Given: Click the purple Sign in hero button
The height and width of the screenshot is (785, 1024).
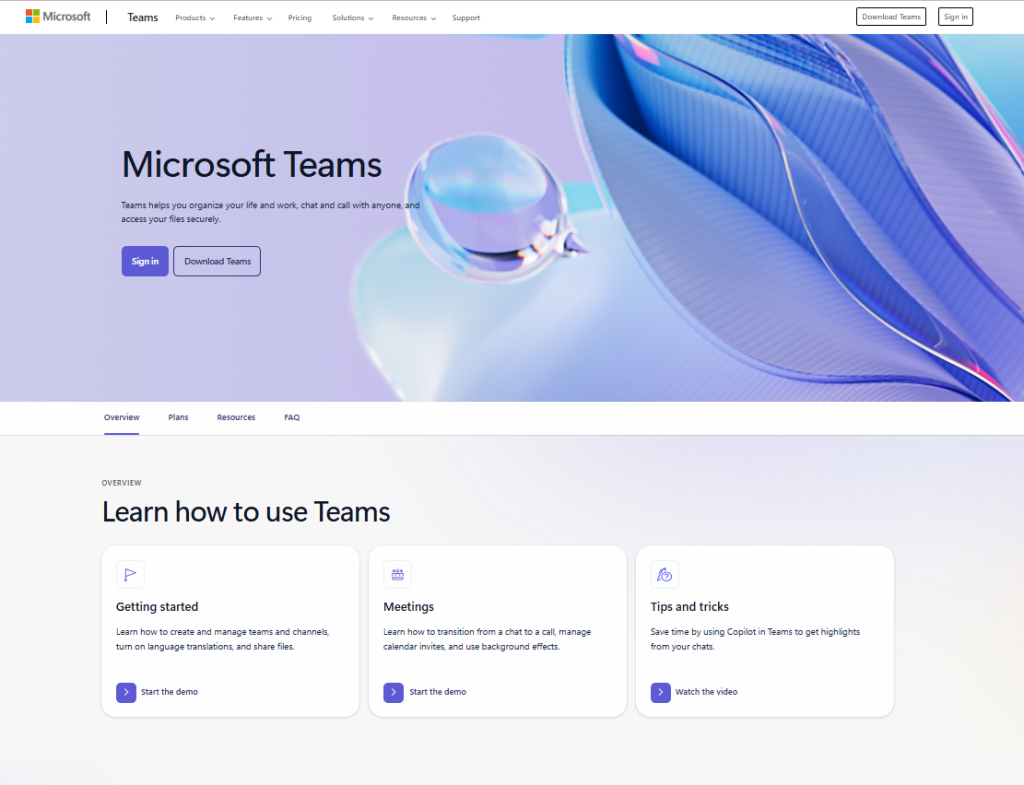Looking at the screenshot, I should [x=145, y=261].
